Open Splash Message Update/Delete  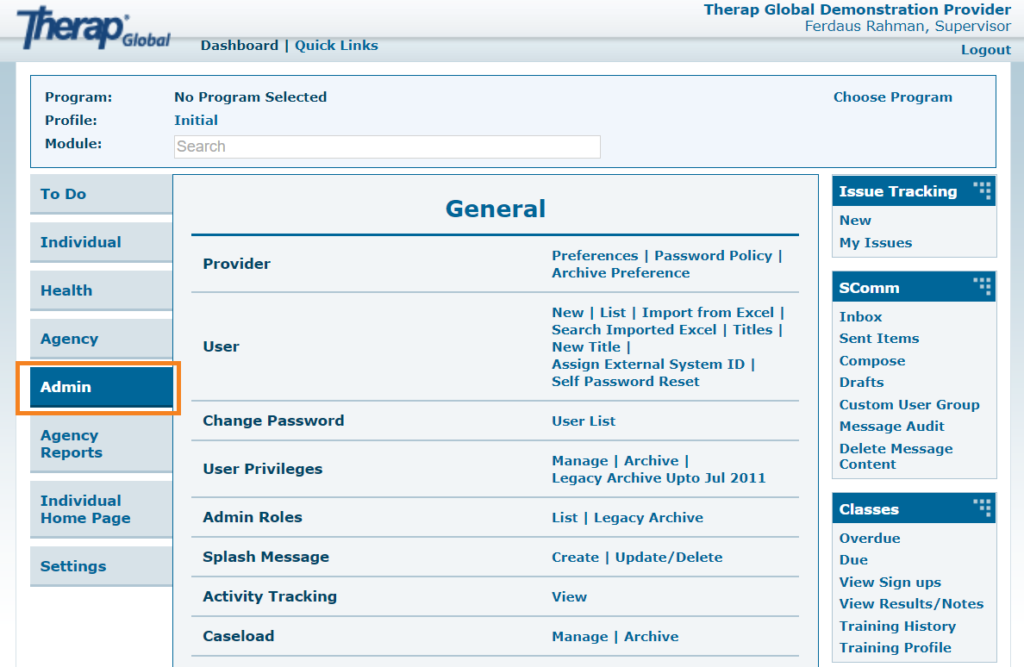tap(669, 558)
